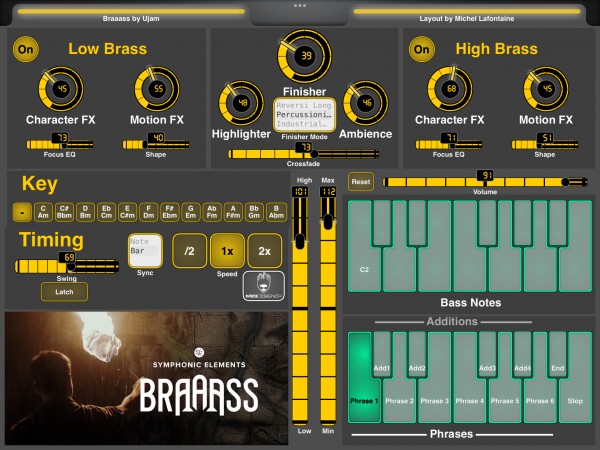Screen dimensions: 600x450
Task: Trigger the Add1 black key
Action: point(382,355)
